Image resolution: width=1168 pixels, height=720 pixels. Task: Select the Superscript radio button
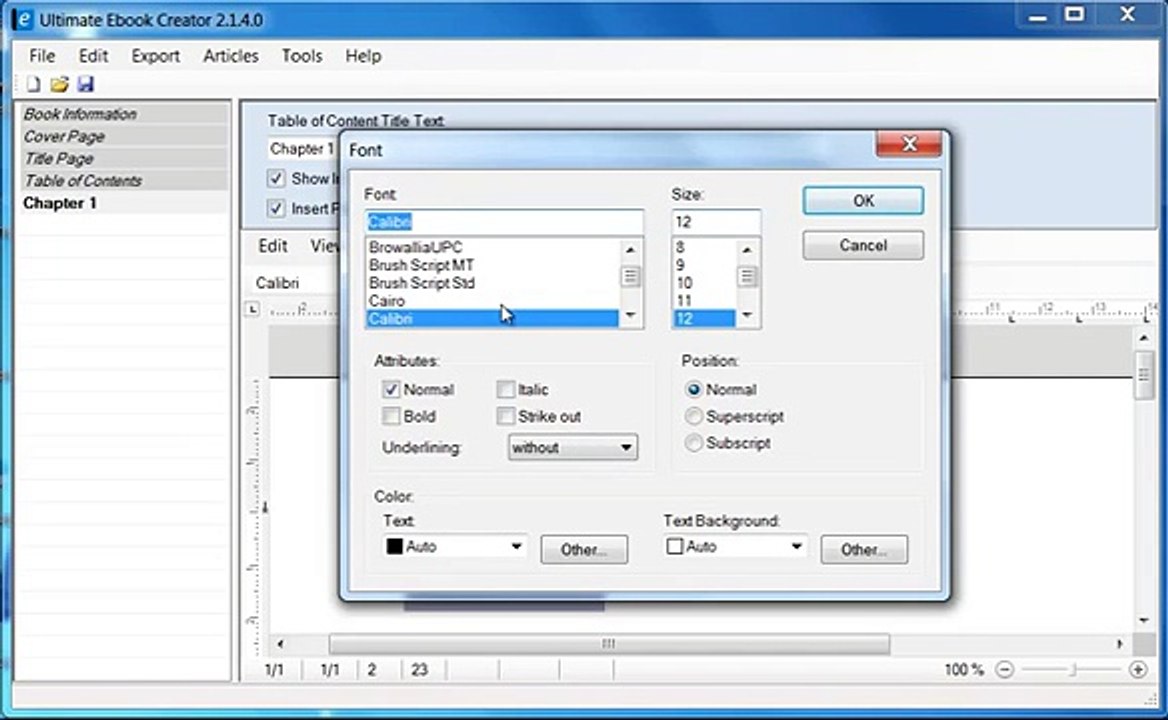click(x=694, y=416)
